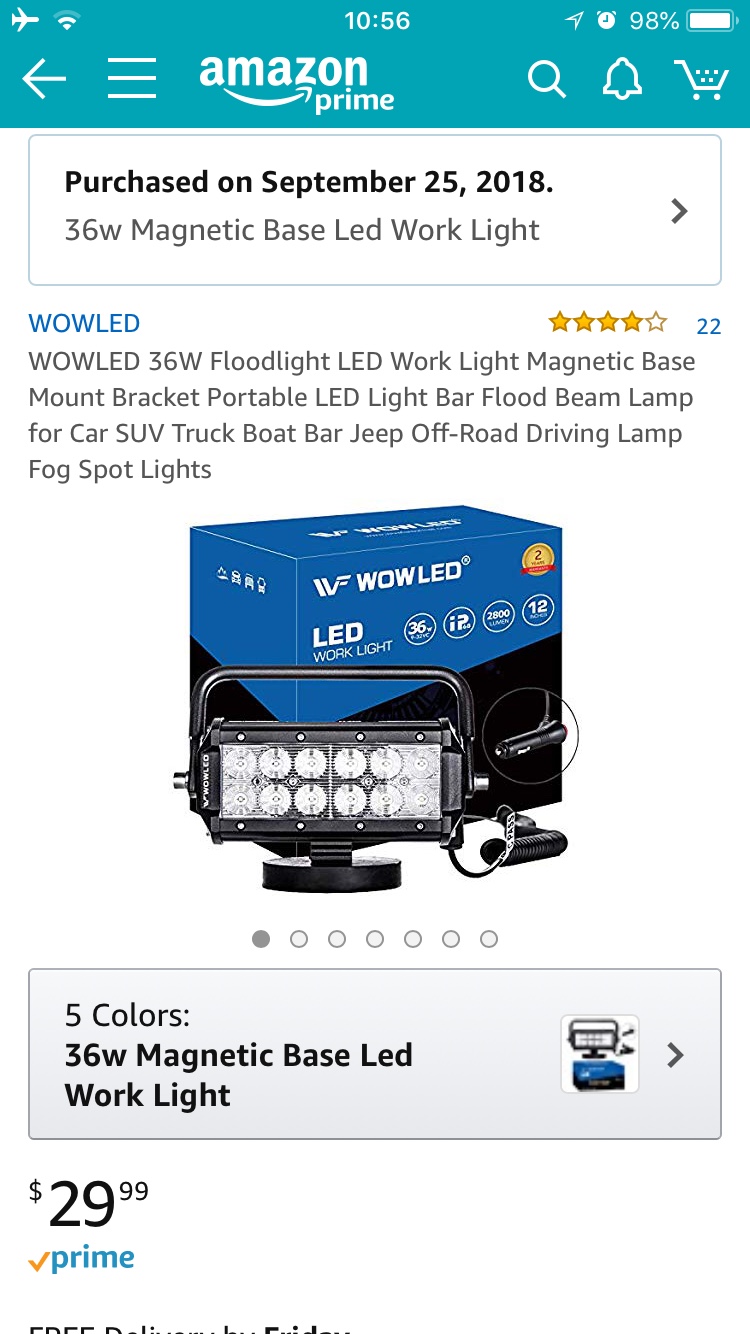Tap the search magnifier icon
The image size is (750, 1334).
pyautogui.click(x=547, y=79)
